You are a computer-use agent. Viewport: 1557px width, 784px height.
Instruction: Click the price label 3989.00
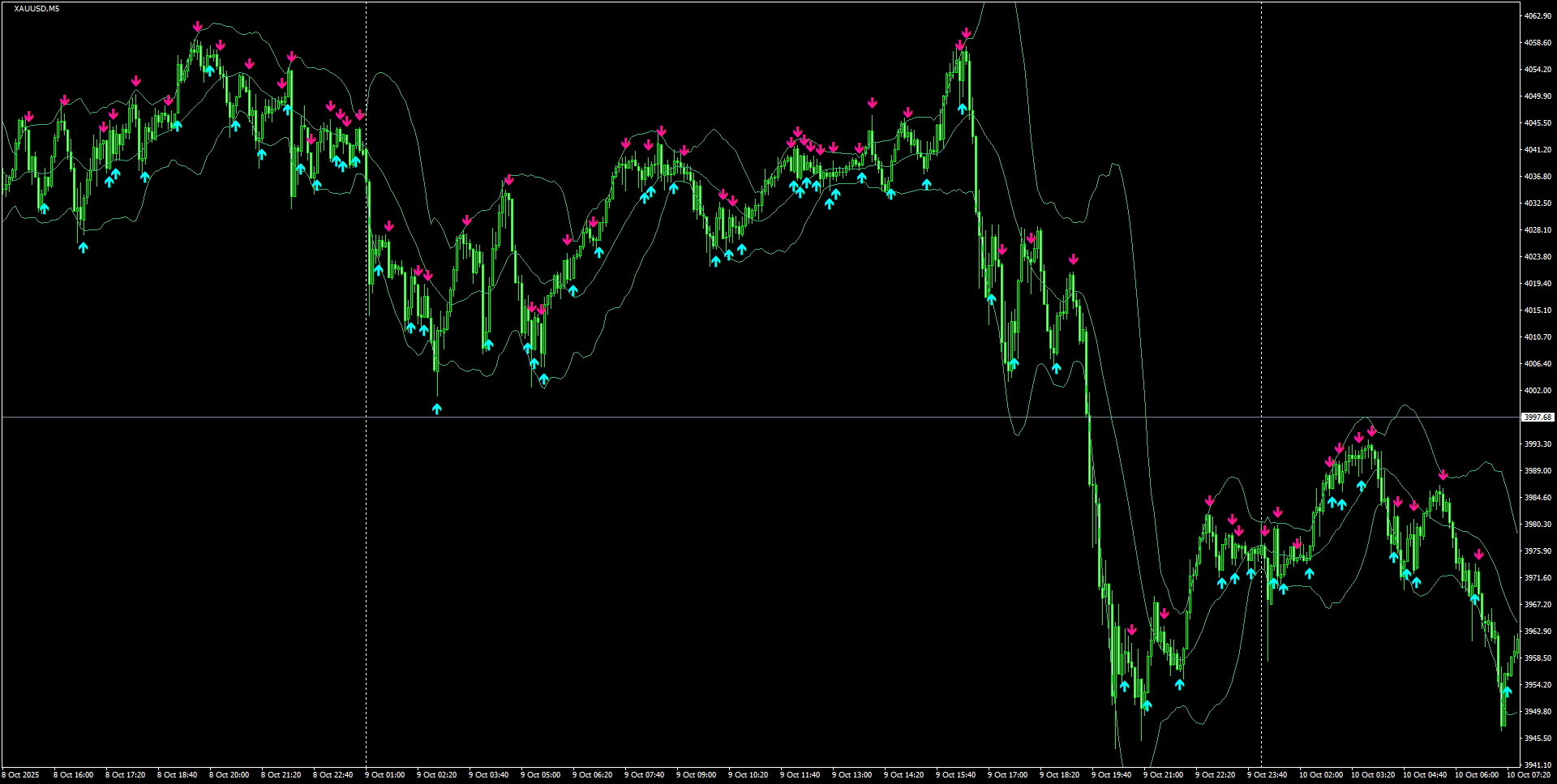1538,471
